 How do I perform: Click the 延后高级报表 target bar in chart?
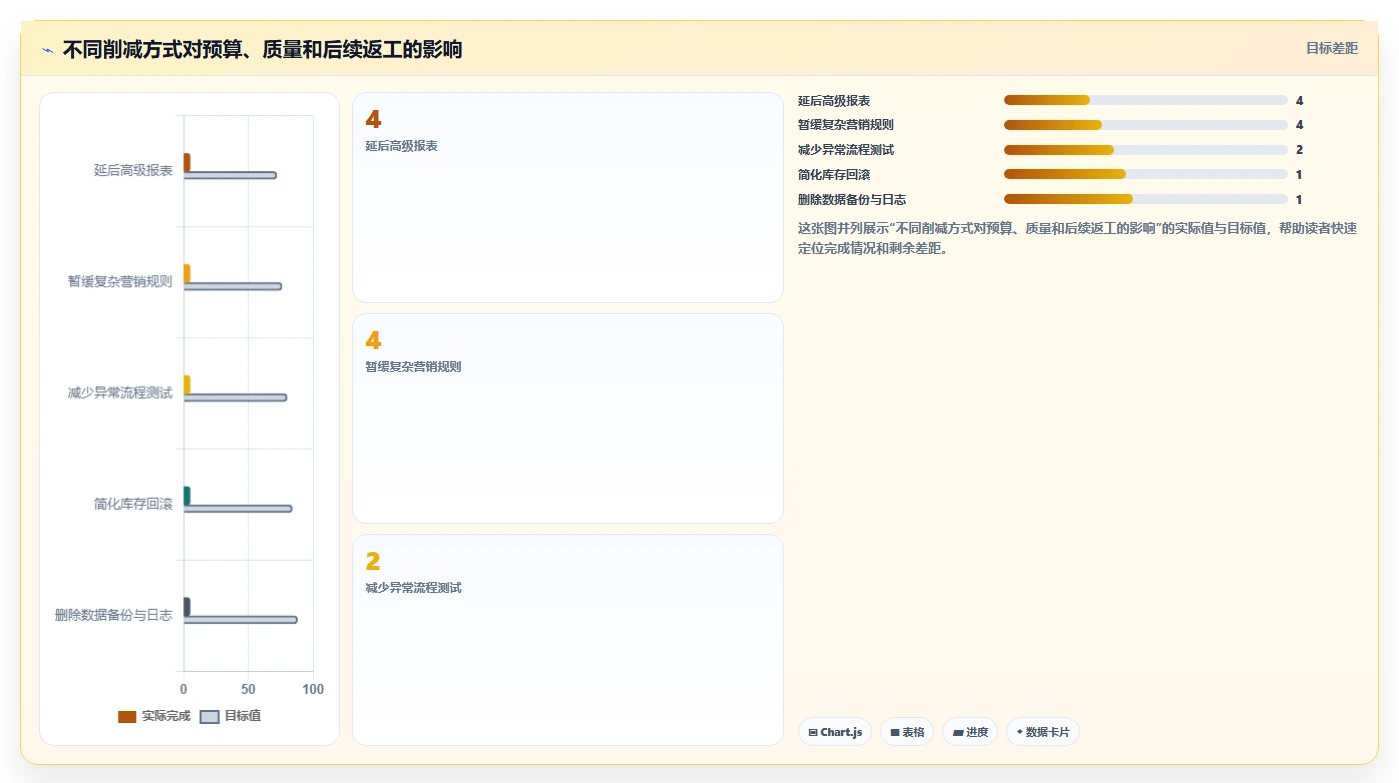pos(230,175)
